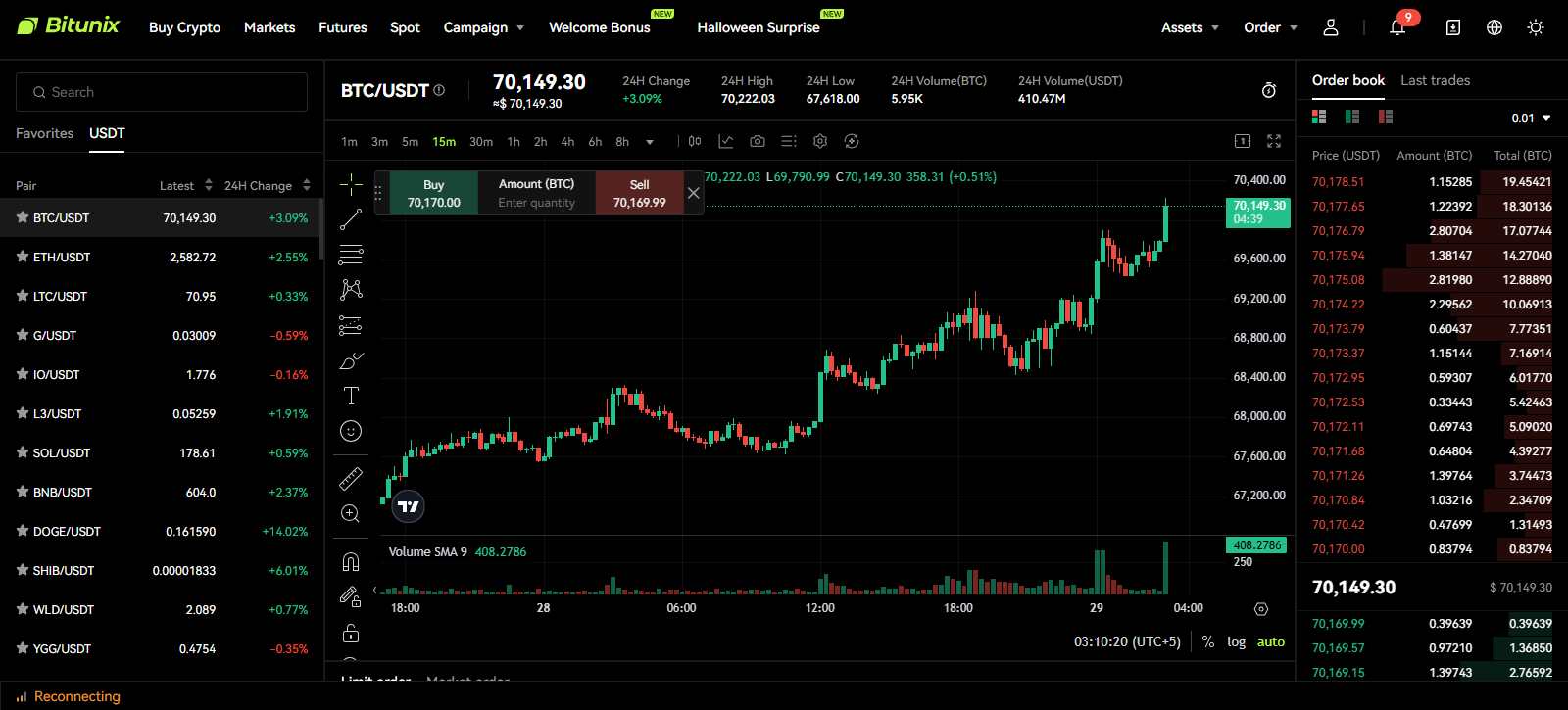1568x710 pixels.
Task: Toggle light theme with sun icon
Action: (x=1536, y=27)
